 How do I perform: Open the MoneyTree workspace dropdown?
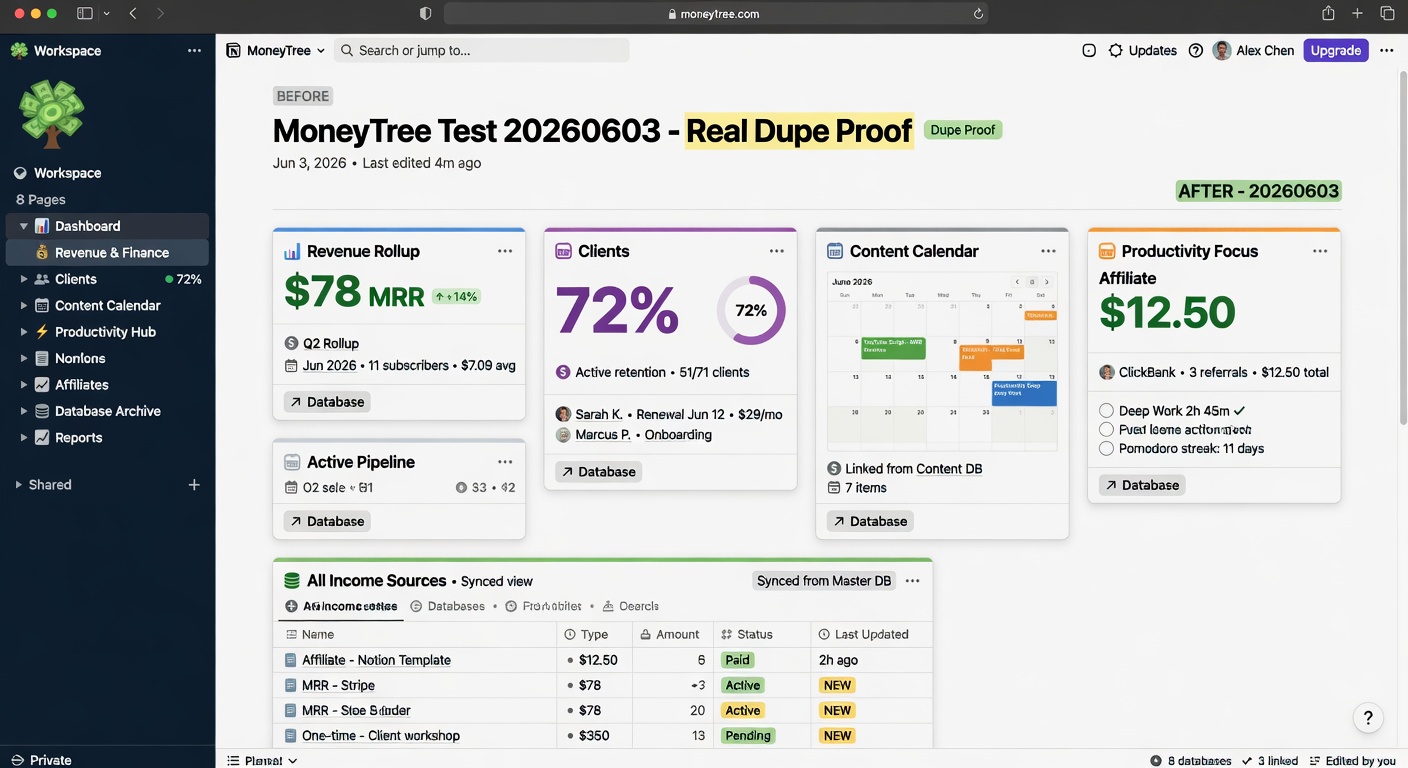tap(276, 50)
